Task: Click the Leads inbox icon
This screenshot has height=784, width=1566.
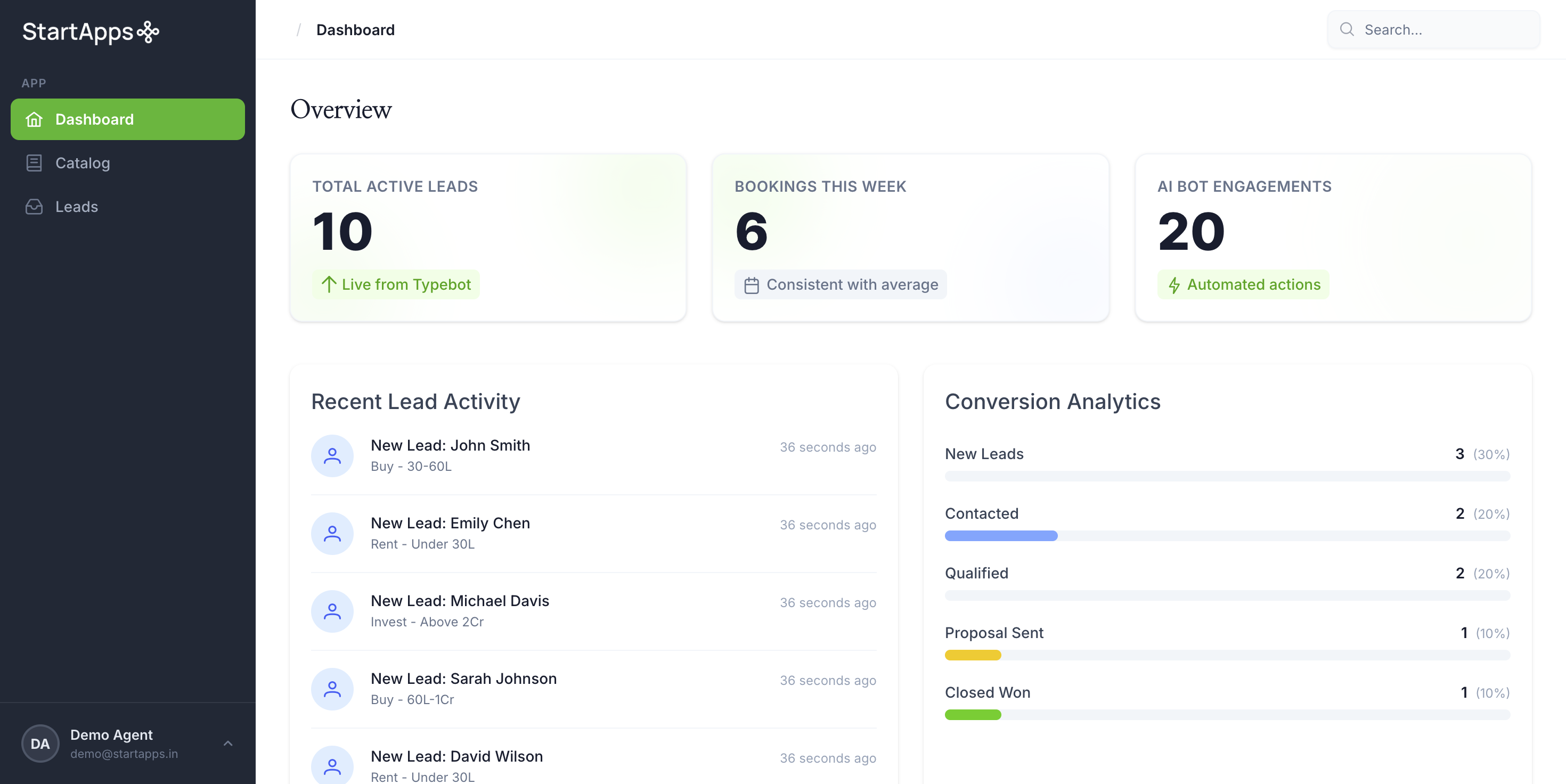Action: click(x=34, y=207)
